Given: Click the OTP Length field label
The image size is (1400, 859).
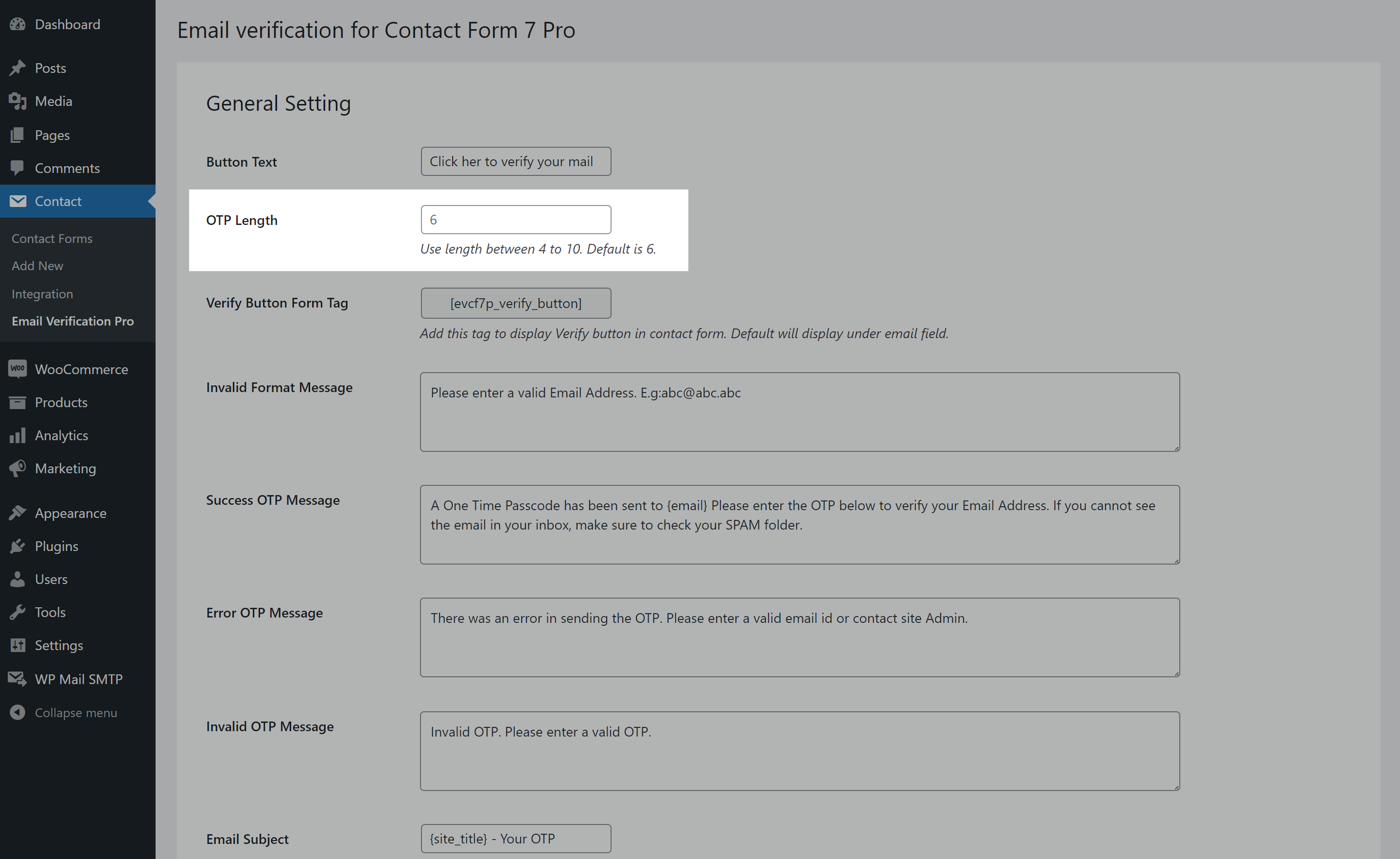Looking at the screenshot, I should (x=242, y=220).
